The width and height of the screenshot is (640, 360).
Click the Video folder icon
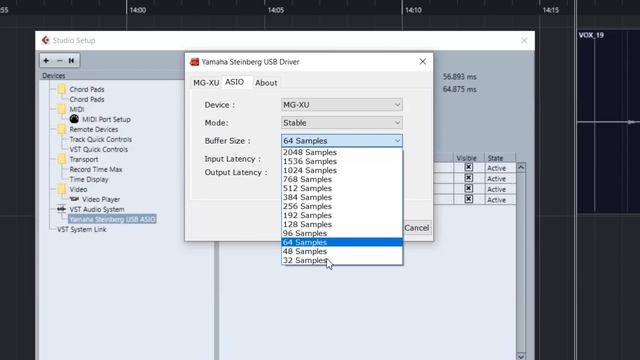click(x=62, y=189)
